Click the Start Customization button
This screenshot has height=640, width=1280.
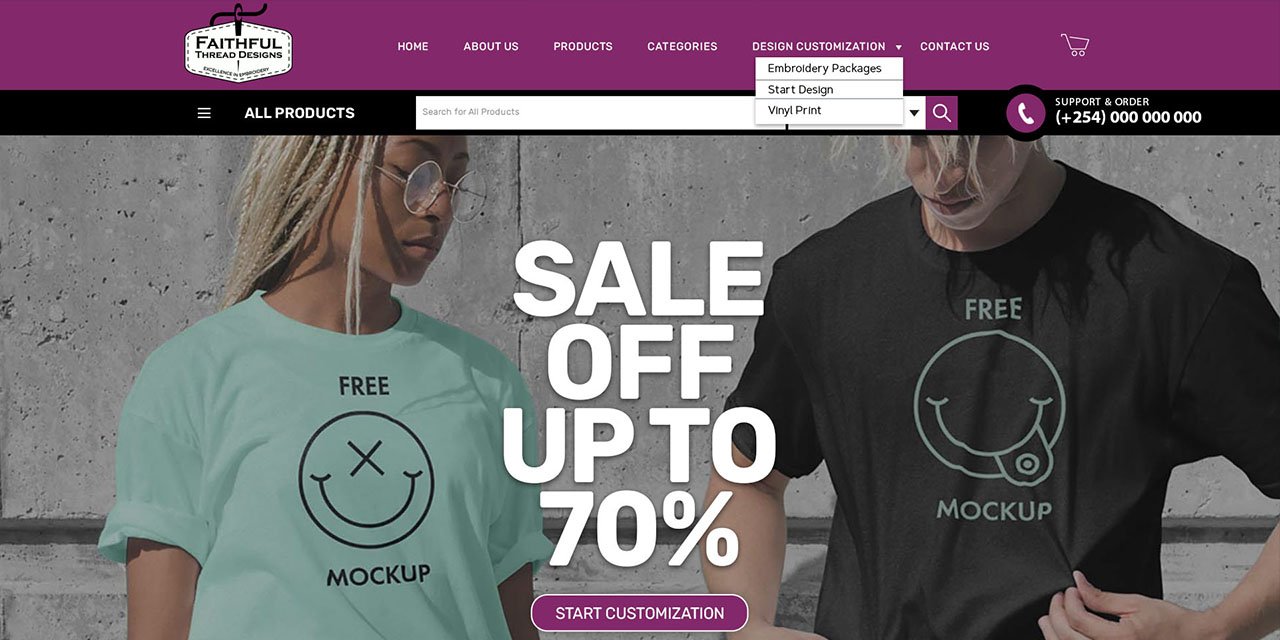coord(639,613)
